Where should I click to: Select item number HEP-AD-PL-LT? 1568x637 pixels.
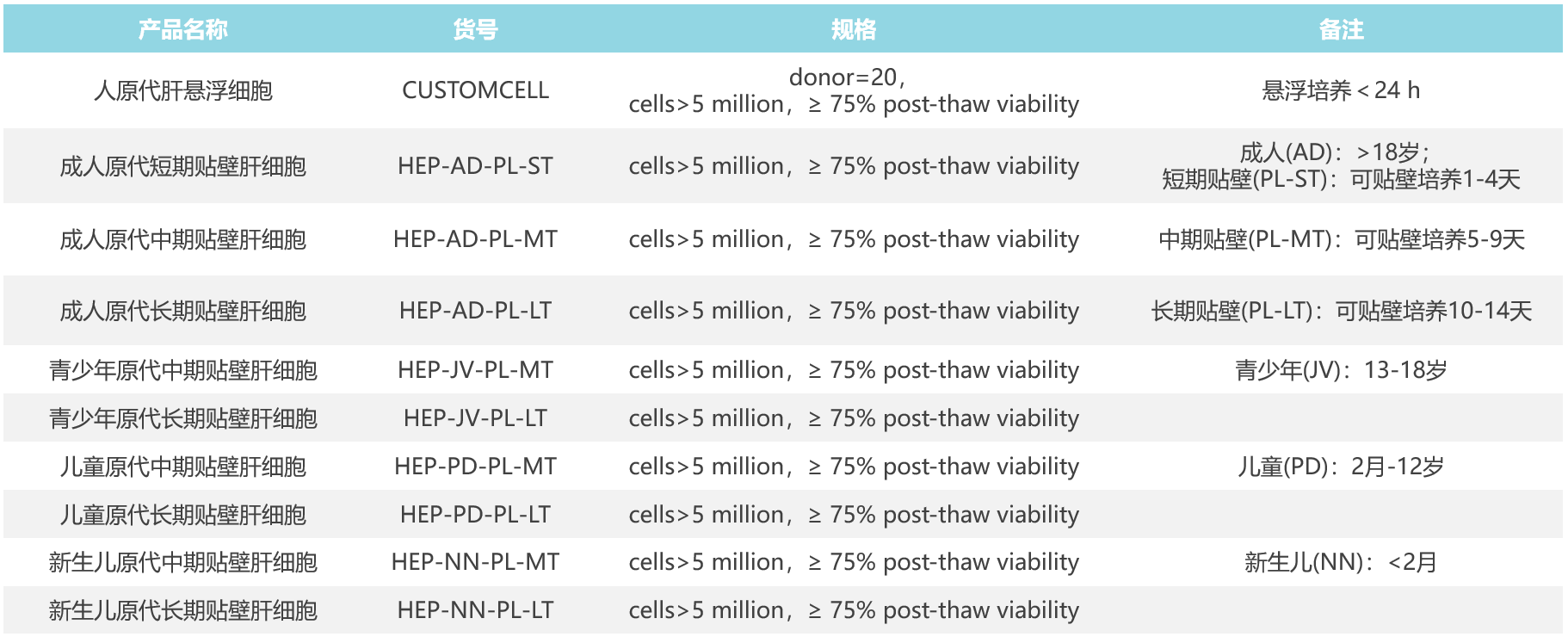pyautogui.click(x=475, y=311)
